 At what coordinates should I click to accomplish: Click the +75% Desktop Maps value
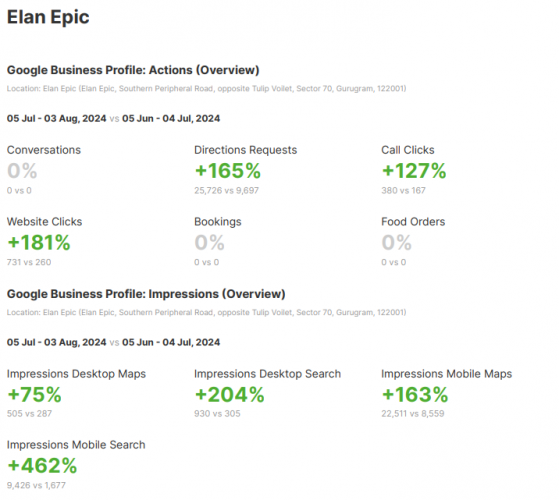(x=35, y=395)
